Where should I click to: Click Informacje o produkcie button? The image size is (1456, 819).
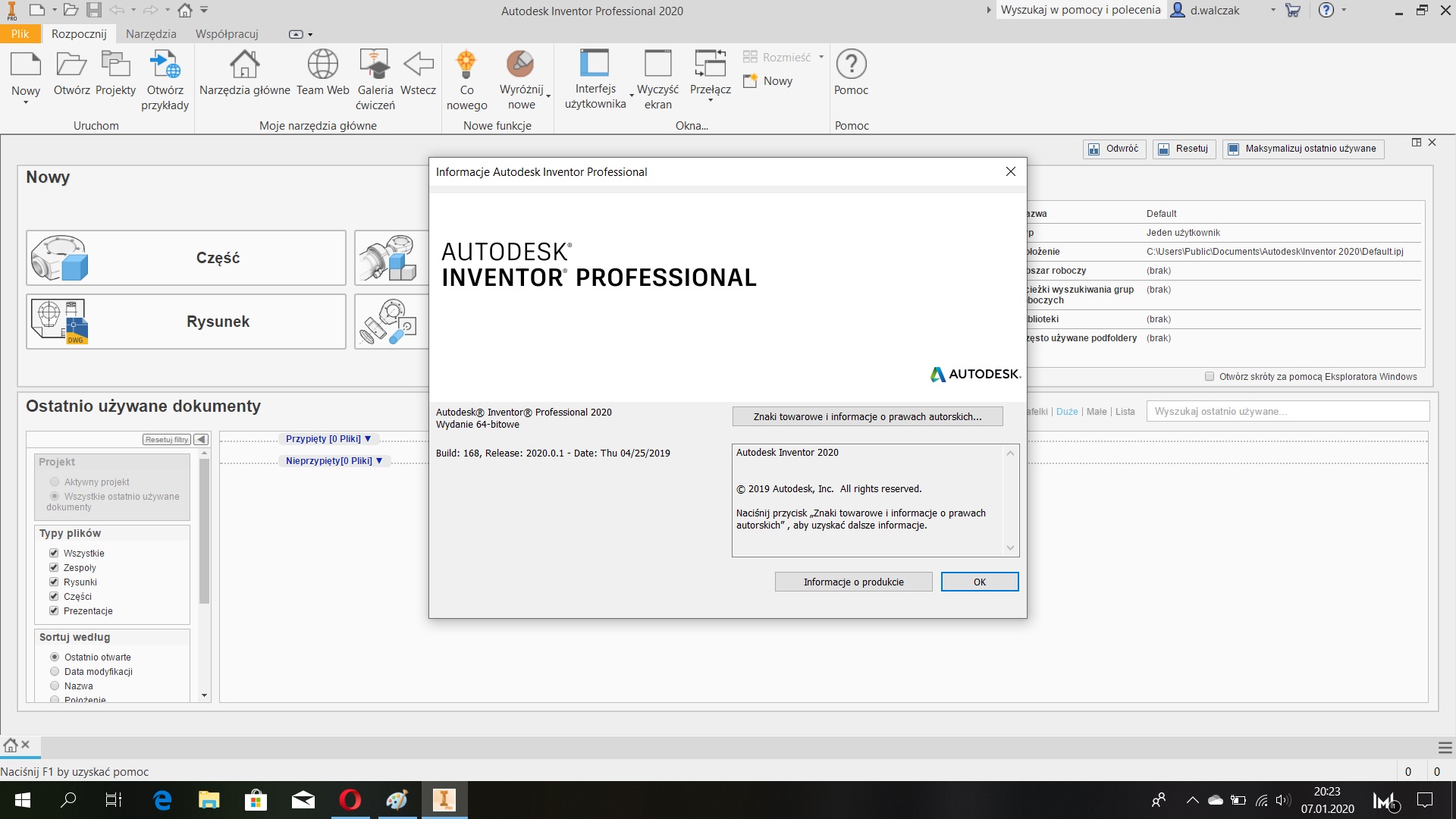point(853,582)
